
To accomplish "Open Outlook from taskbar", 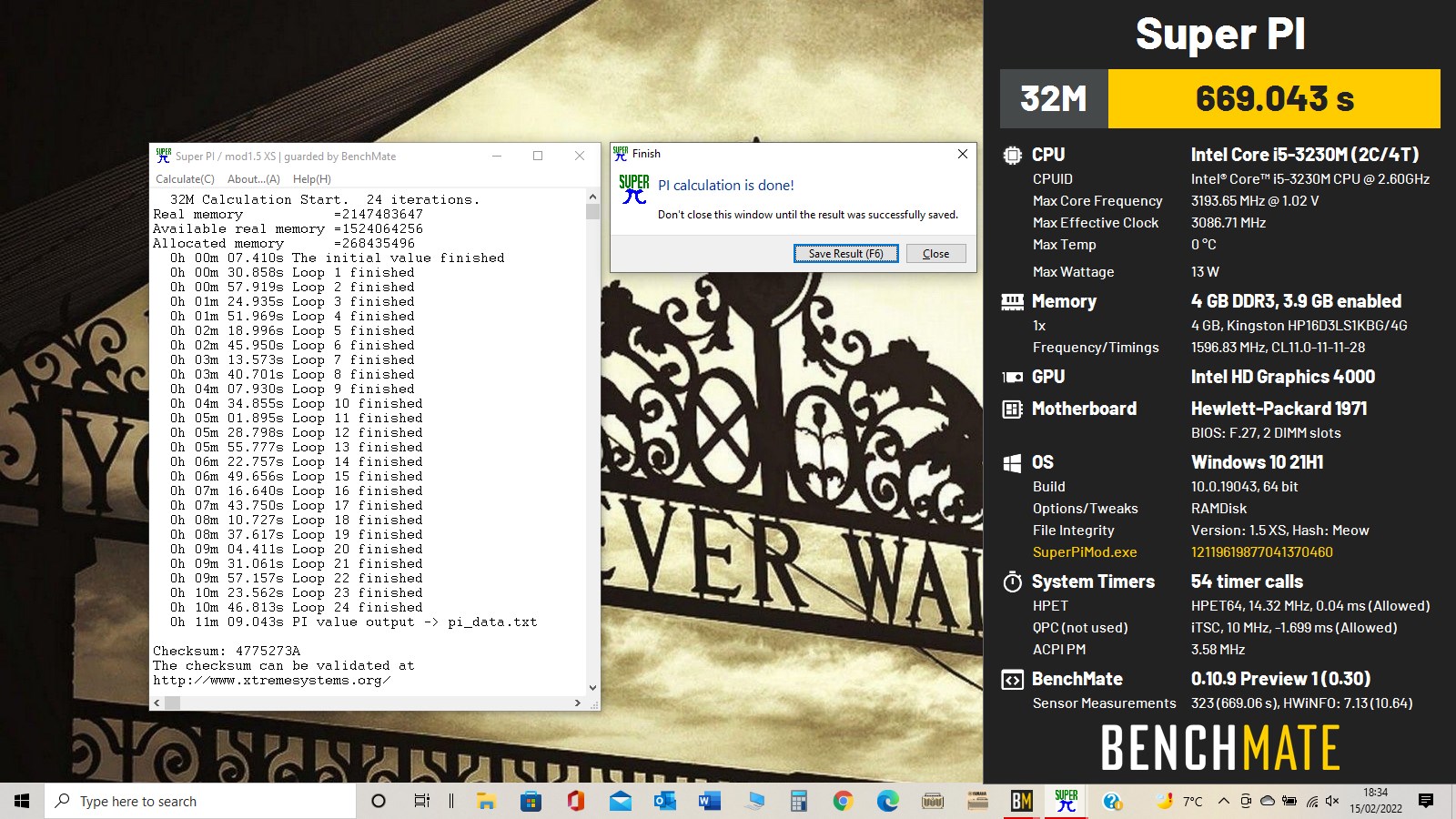I will click(x=665, y=801).
